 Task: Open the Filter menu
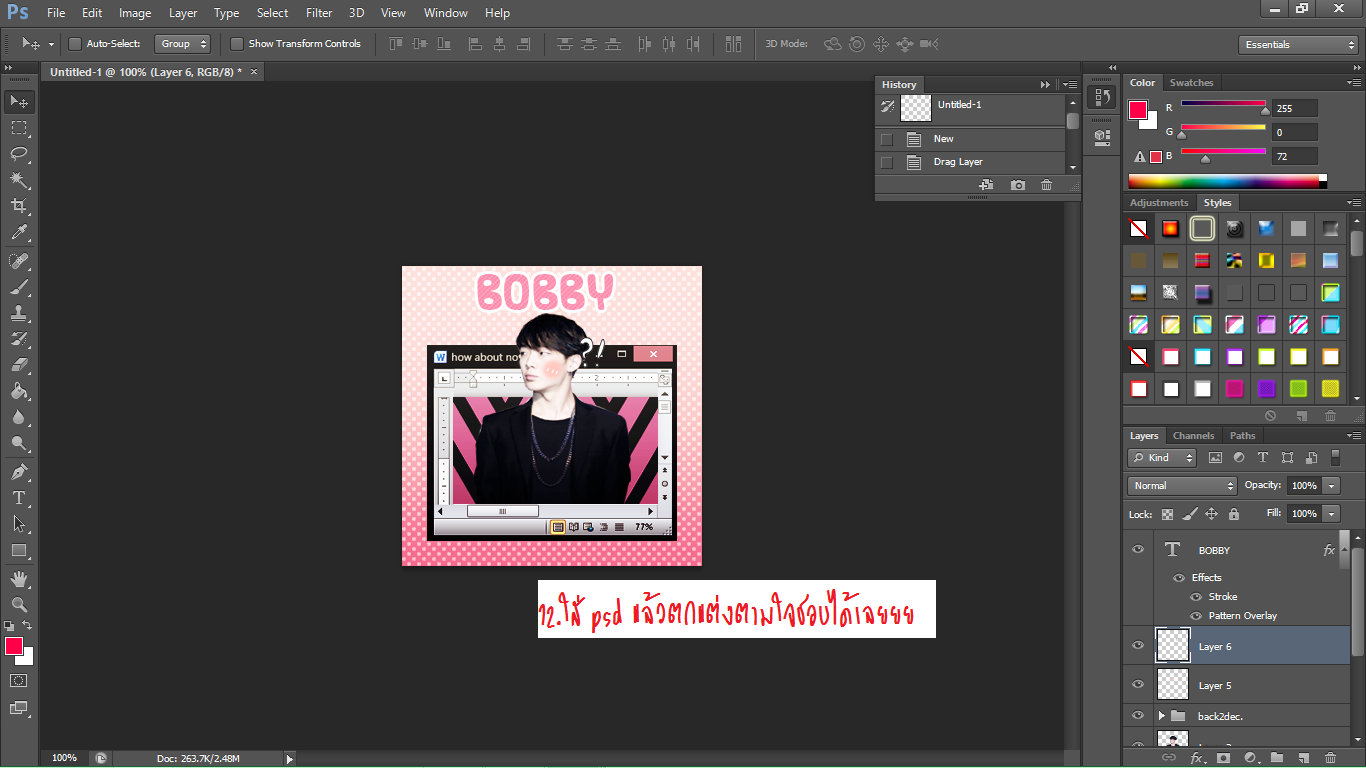(319, 13)
